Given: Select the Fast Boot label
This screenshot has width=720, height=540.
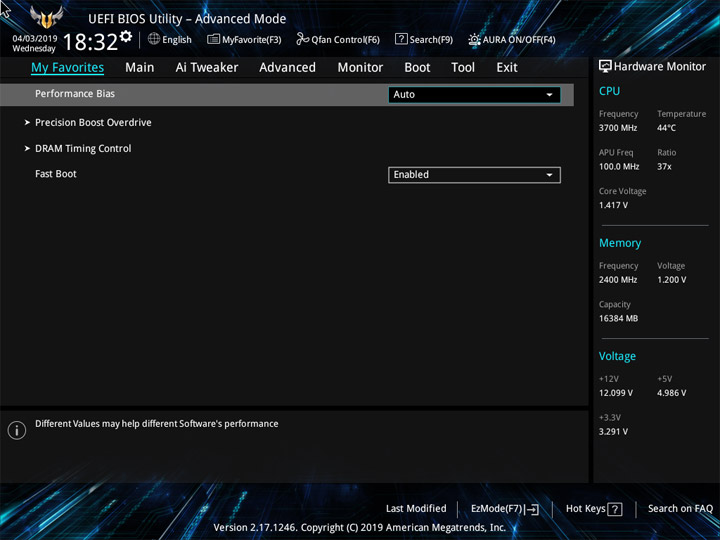Looking at the screenshot, I should pyautogui.click(x=56, y=174).
